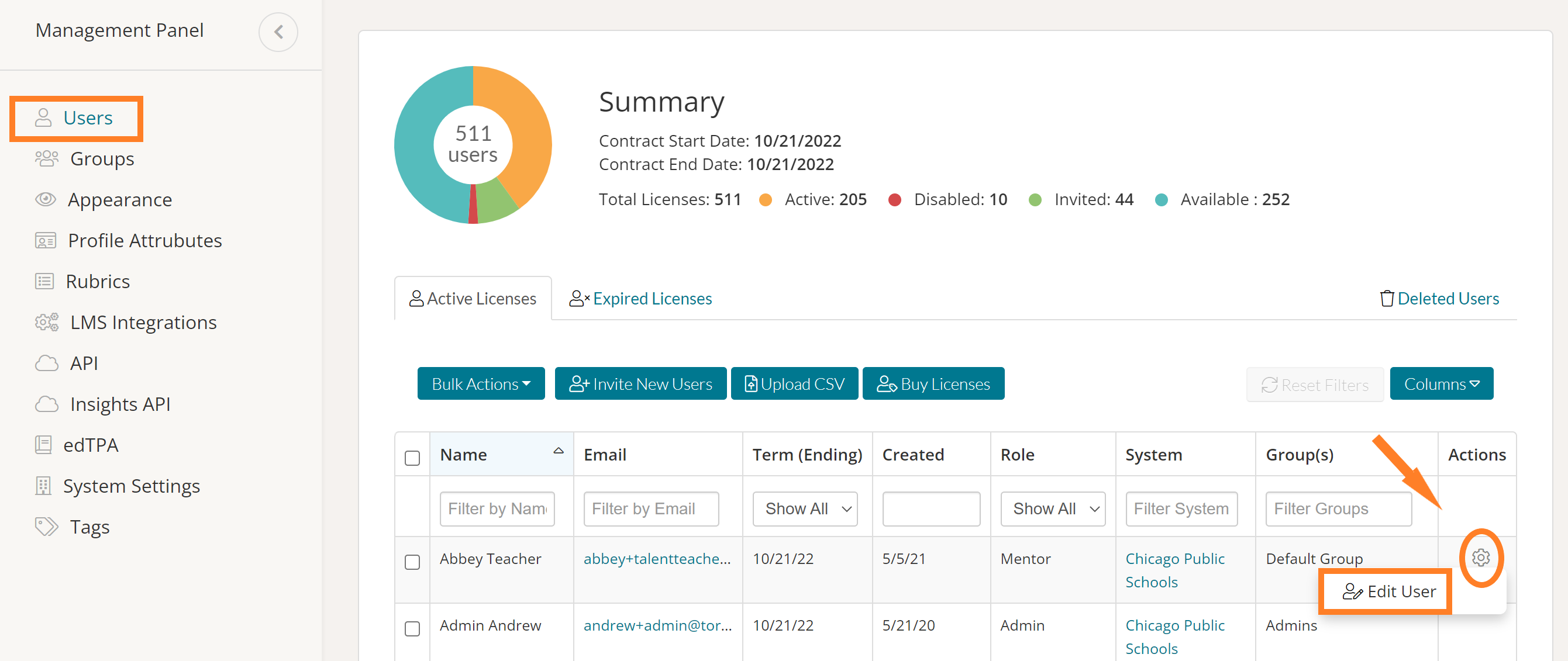Click the Buy Licenses user-tag icon

point(887,384)
